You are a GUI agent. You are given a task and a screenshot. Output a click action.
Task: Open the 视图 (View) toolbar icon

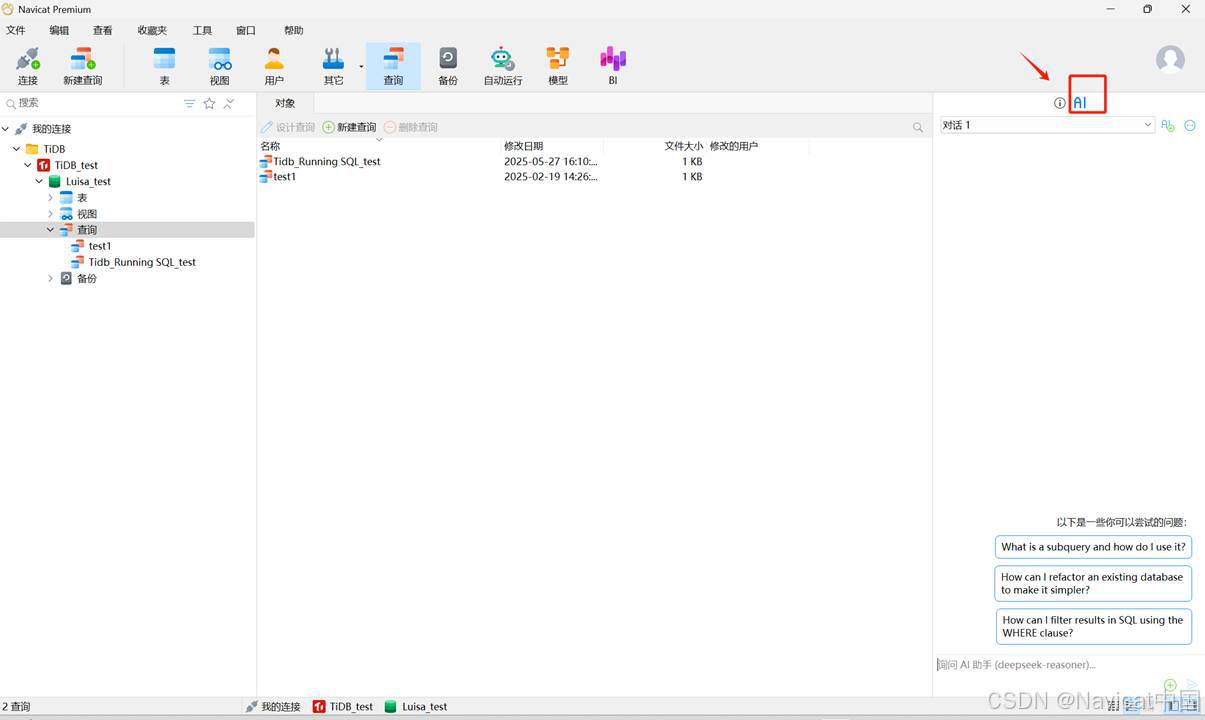219,66
